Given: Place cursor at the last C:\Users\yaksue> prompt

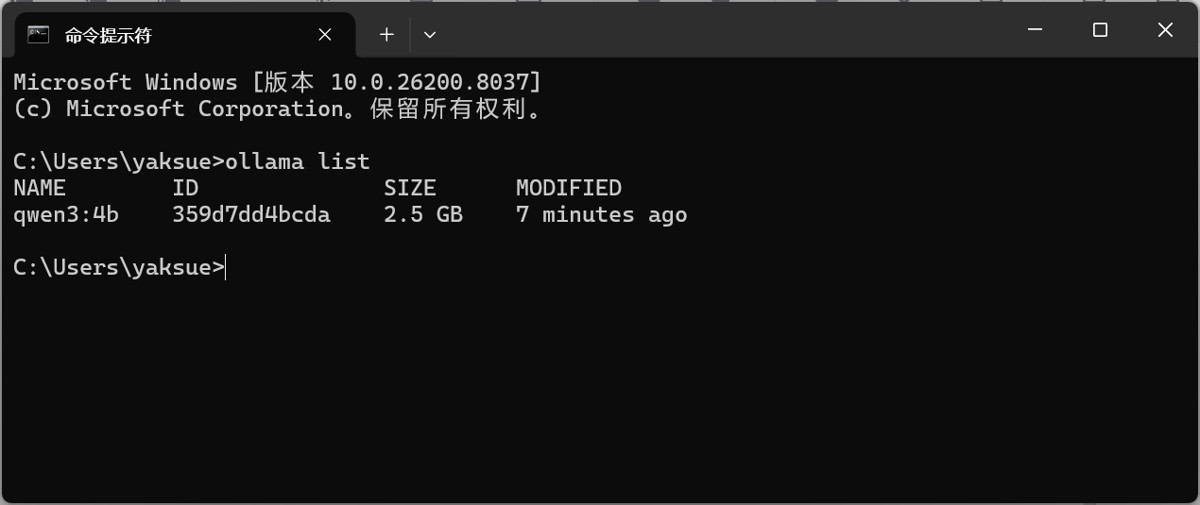Looking at the screenshot, I should (226, 267).
